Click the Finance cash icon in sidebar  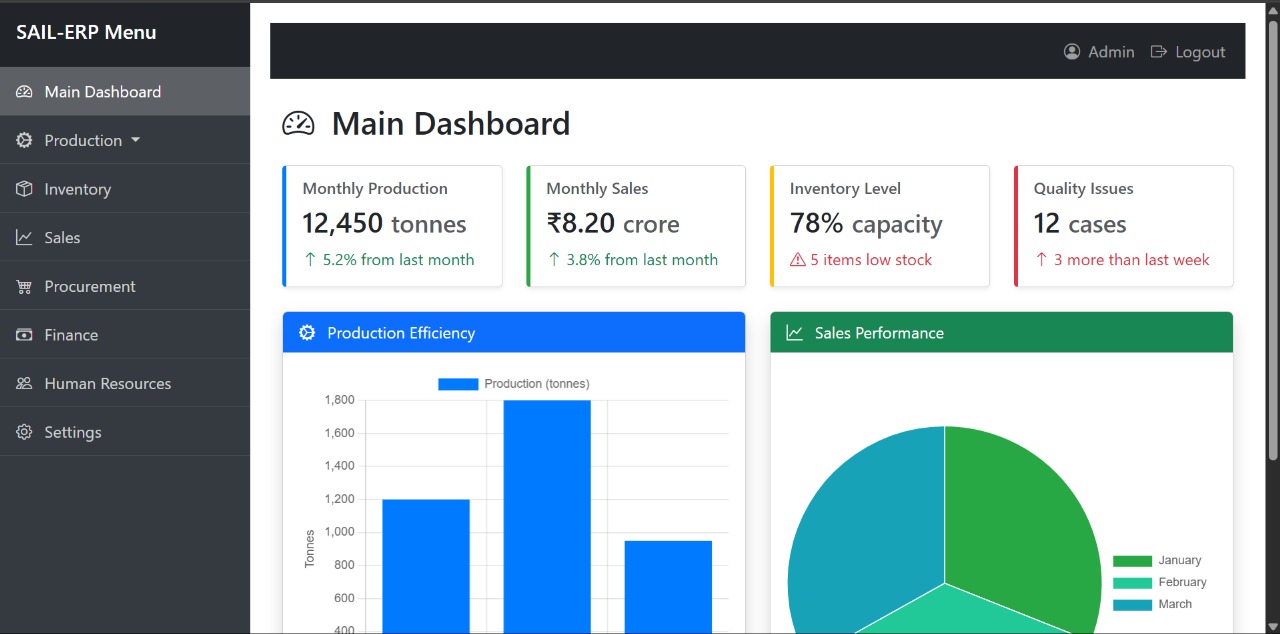pyautogui.click(x=24, y=335)
